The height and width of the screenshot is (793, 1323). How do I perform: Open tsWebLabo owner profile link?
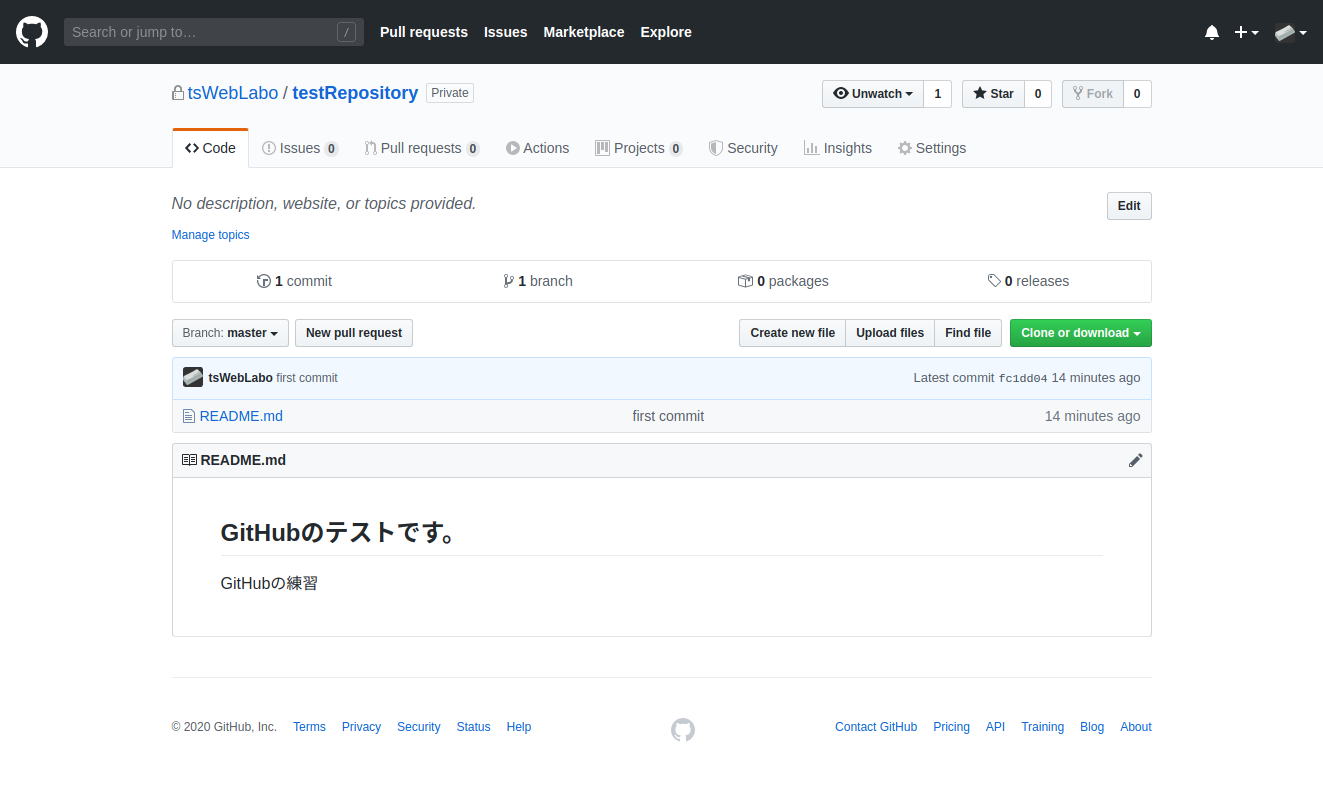pyautogui.click(x=233, y=93)
